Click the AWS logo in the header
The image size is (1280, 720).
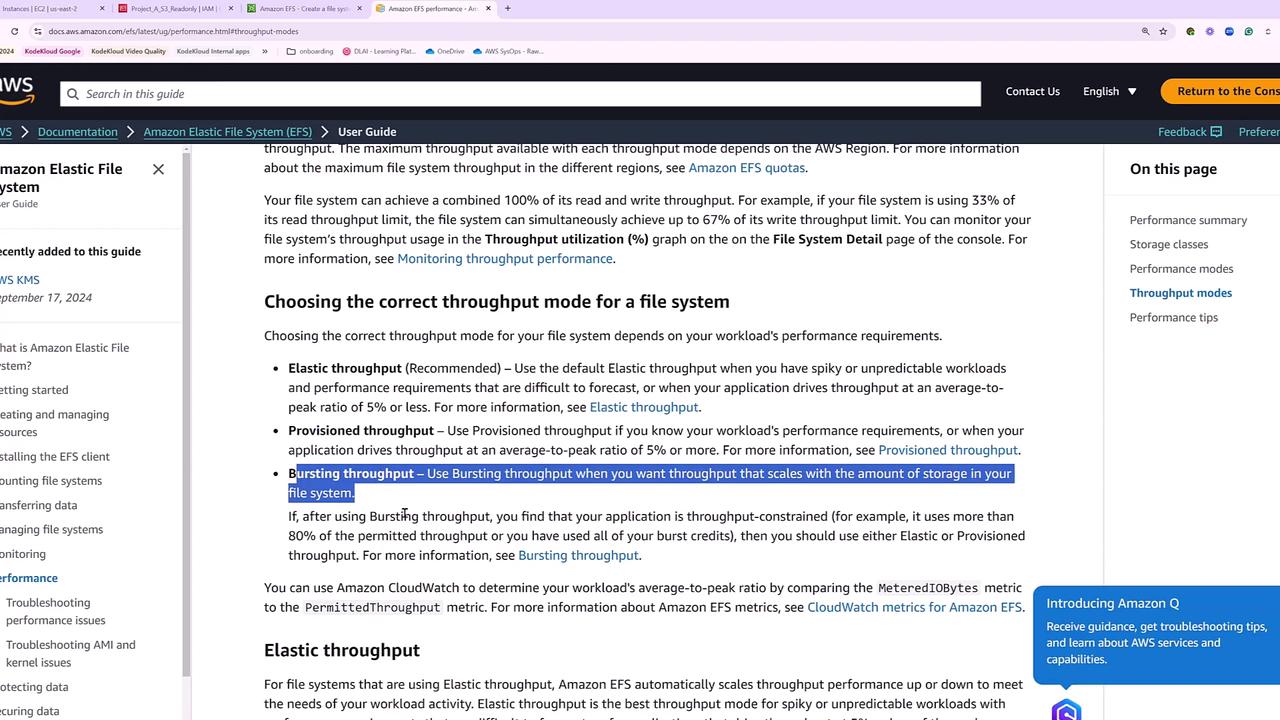17,91
